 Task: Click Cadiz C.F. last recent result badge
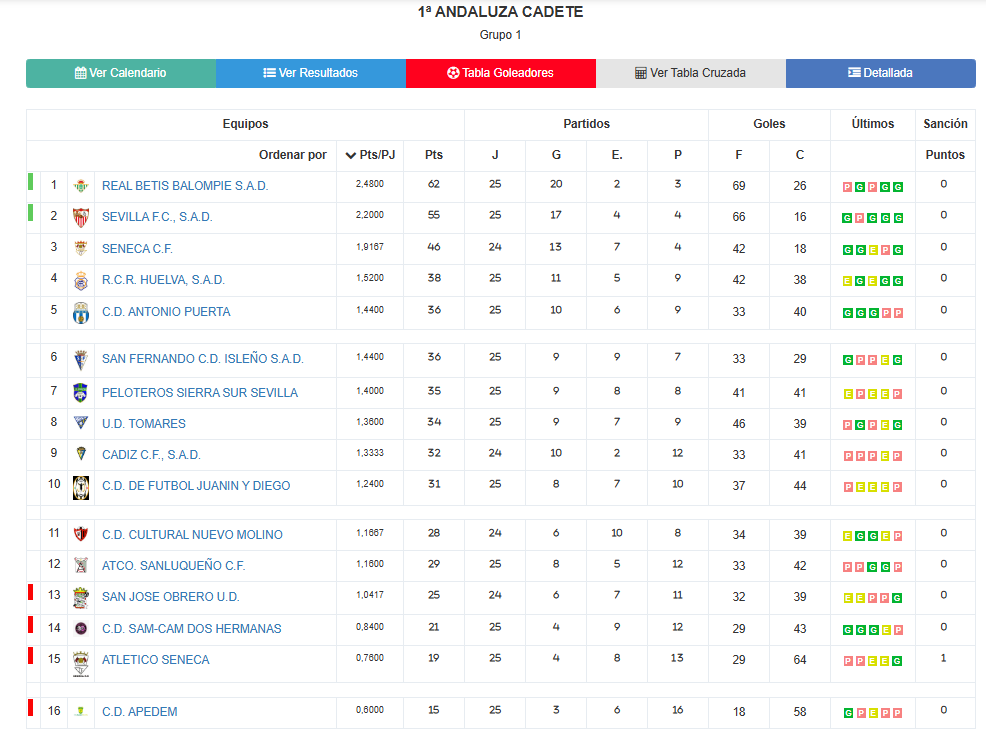point(898,456)
